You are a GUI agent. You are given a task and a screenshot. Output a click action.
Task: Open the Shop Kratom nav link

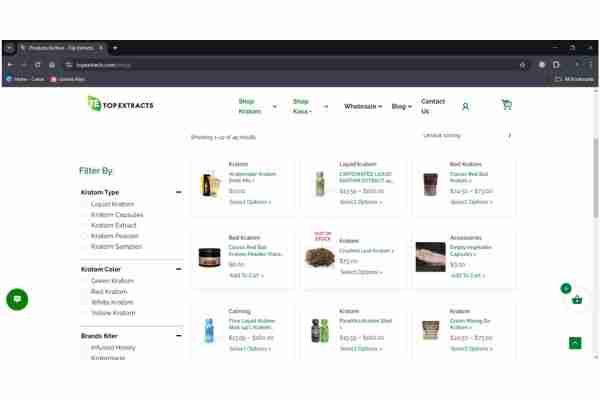tap(249, 106)
